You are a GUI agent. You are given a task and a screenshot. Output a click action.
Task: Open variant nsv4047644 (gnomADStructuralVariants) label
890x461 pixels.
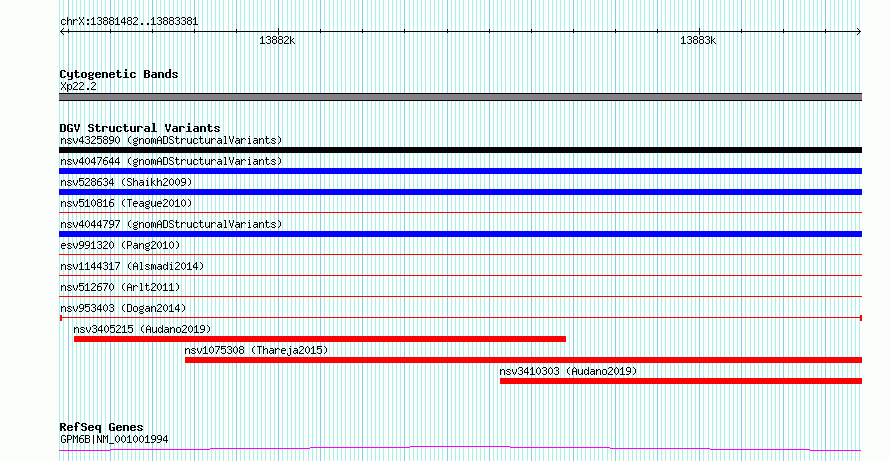coord(171,161)
